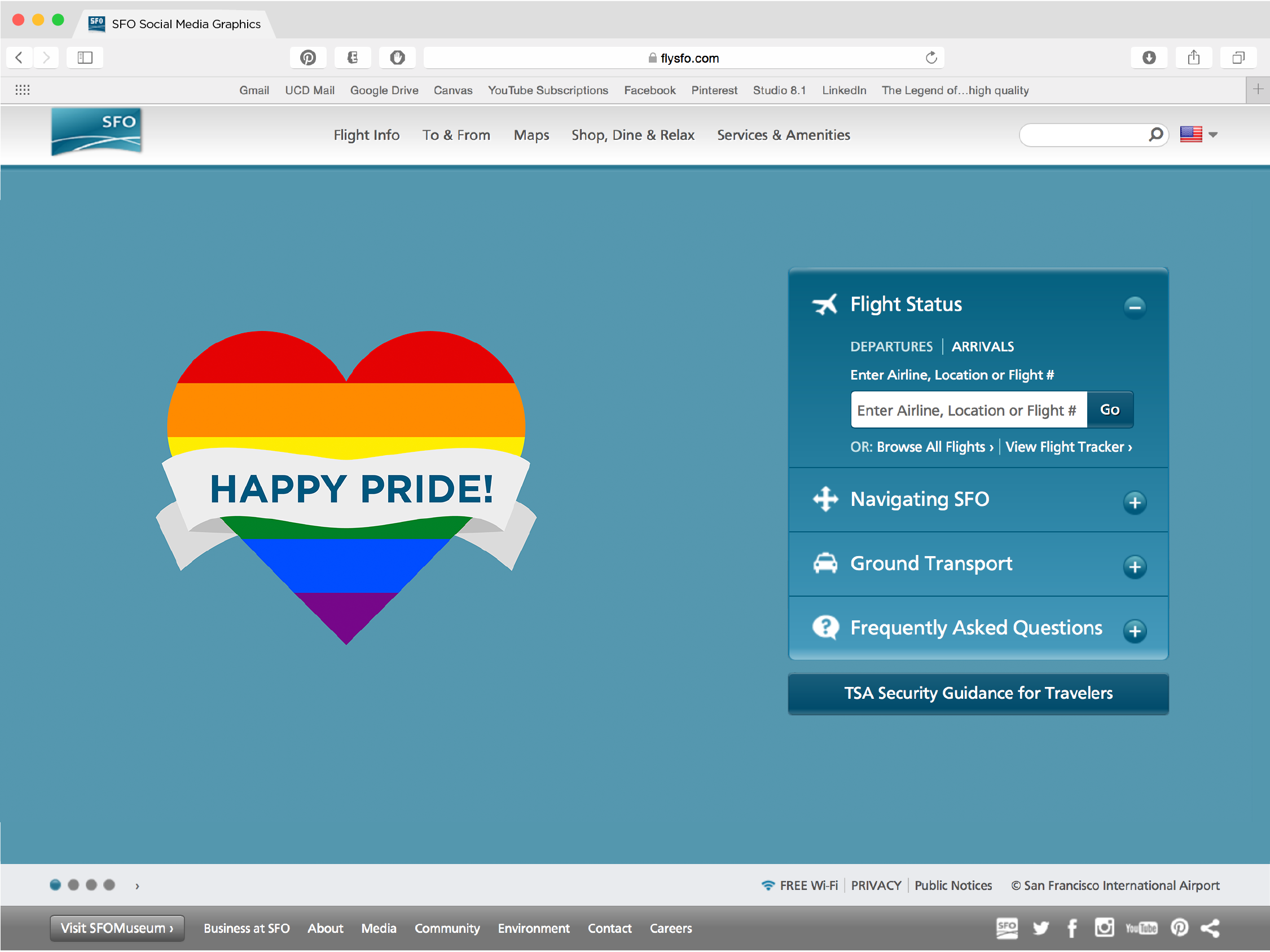Click the Pinterest icon in the browser toolbar
This screenshot has width=1270, height=952.
[x=308, y=58]
